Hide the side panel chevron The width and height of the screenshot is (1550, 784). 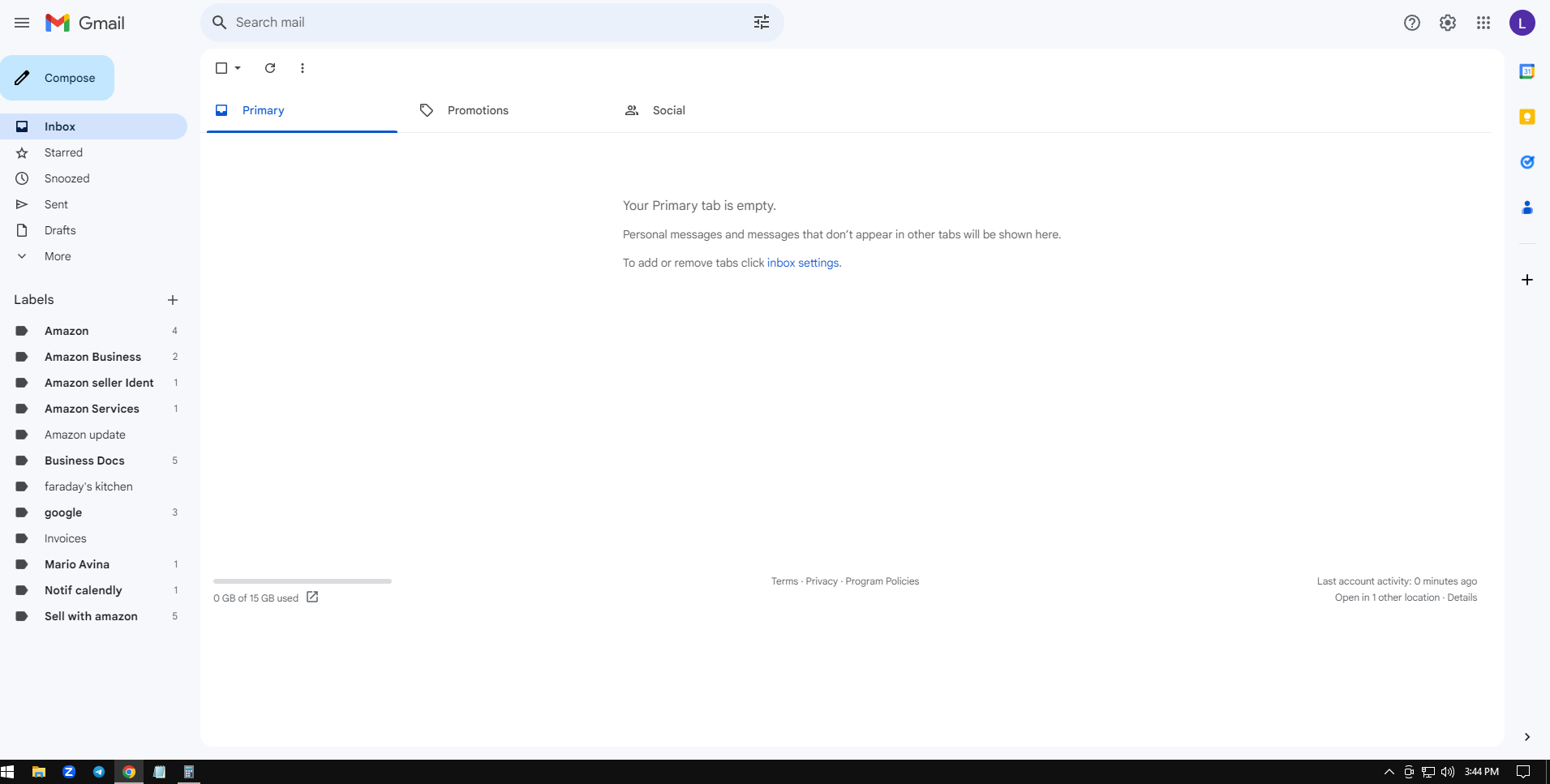pyautogui.click(x=1527, y=737)
